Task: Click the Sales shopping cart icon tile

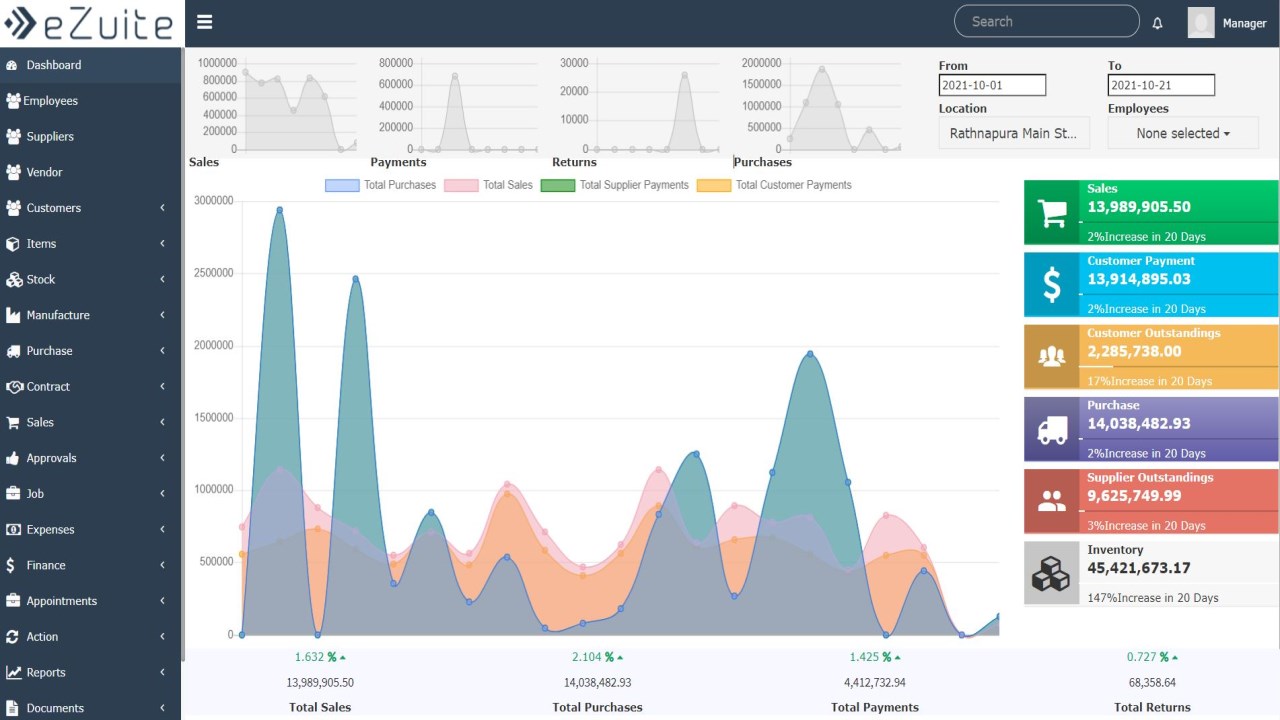Action: tap(1051, 213)
